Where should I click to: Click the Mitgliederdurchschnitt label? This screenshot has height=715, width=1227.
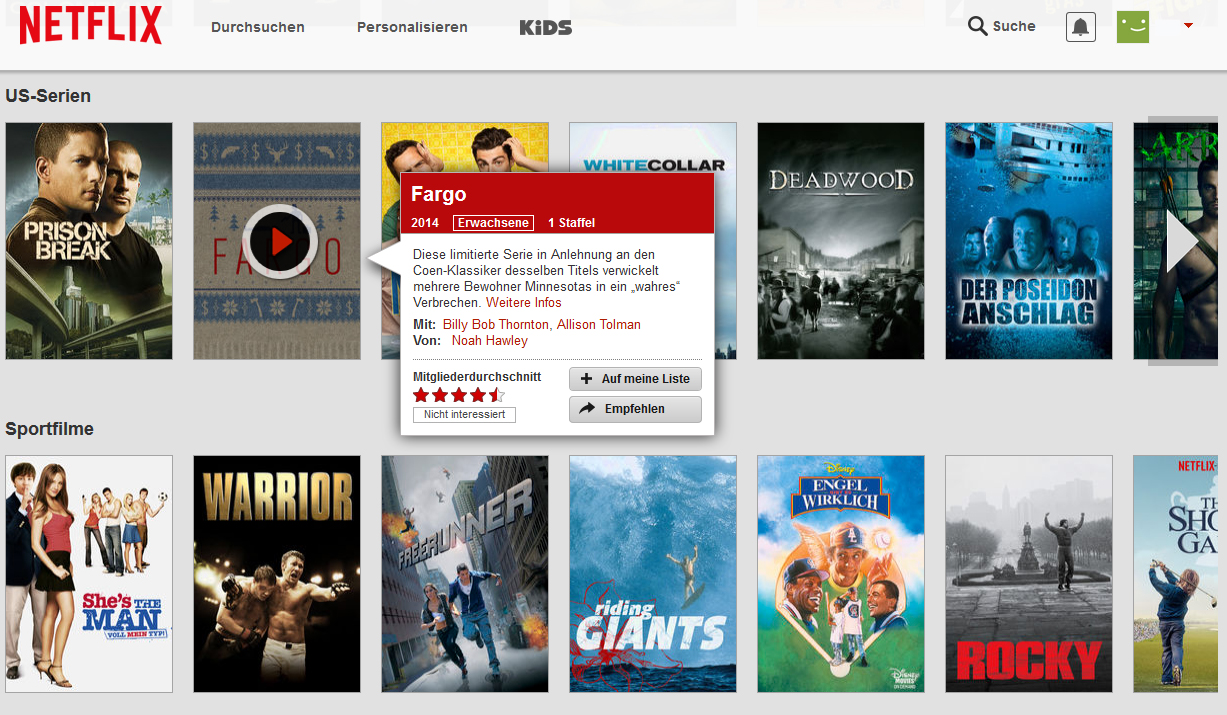pos(477,377)
